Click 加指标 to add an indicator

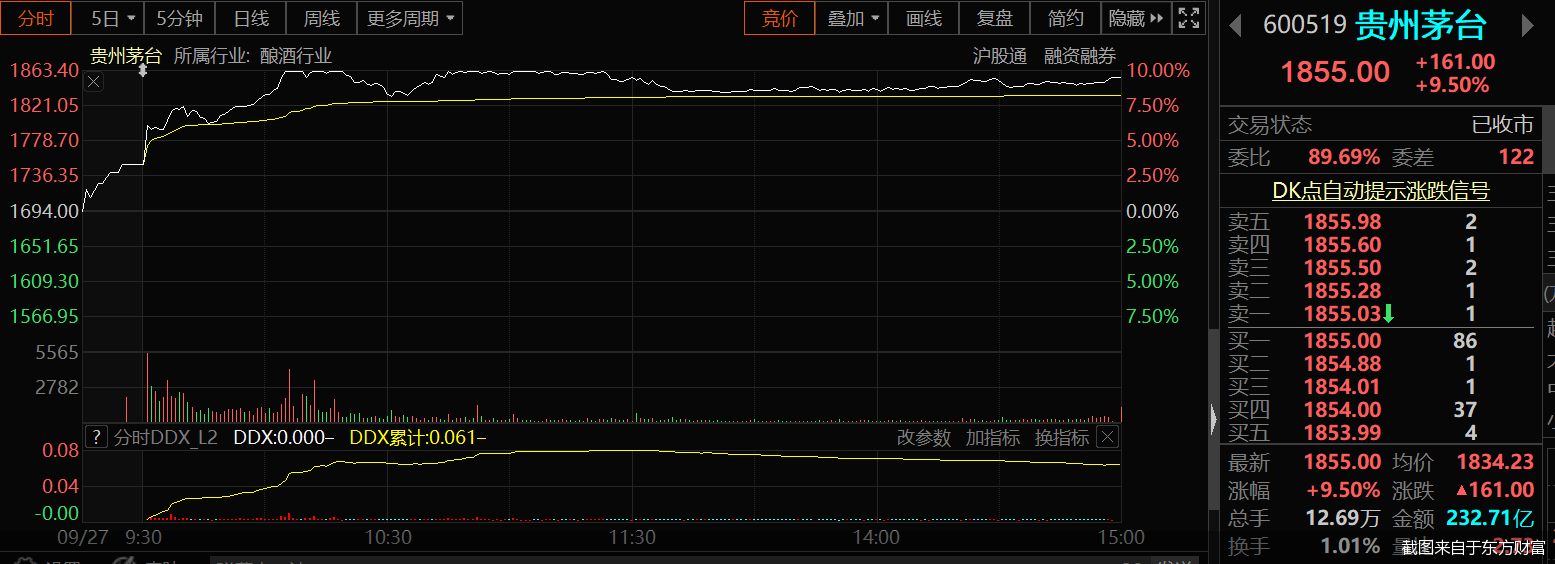pos(993,437)
